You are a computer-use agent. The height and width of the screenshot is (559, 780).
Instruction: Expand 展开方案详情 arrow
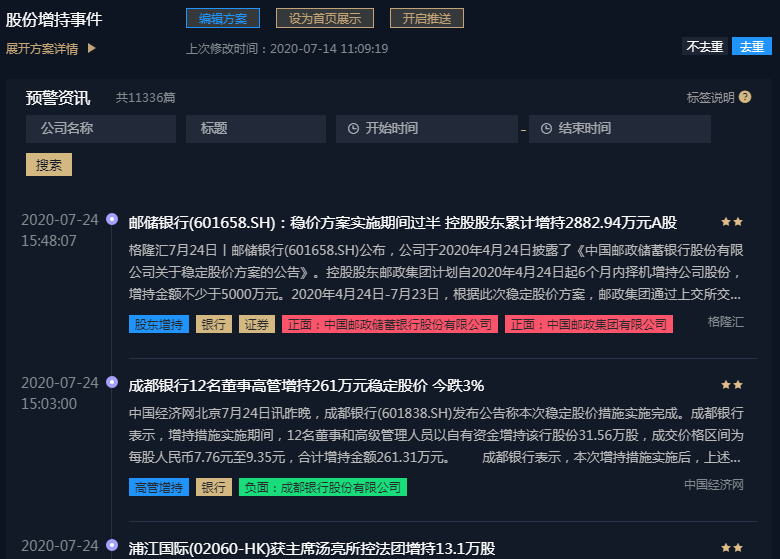[92, 48]
